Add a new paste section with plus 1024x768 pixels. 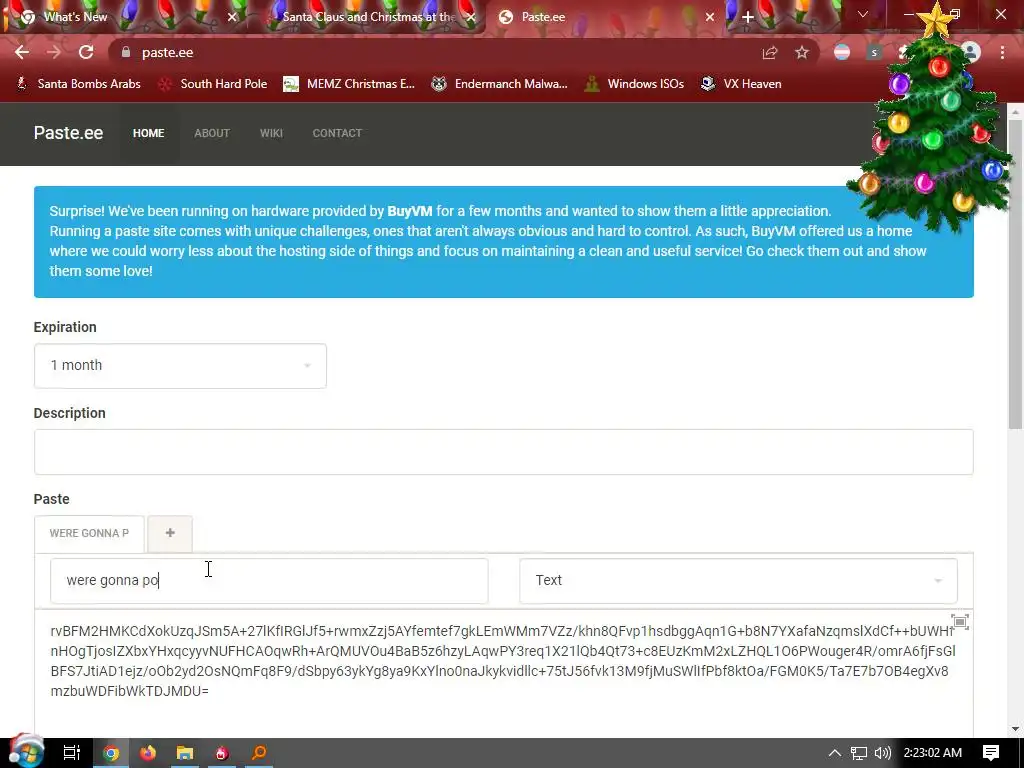(170, 533)
